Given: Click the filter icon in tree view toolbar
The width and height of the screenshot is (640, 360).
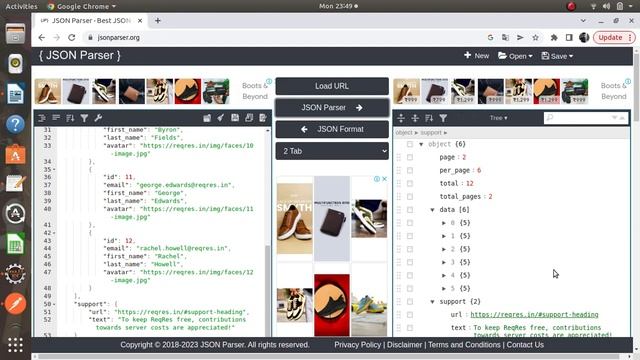Looking at the screenshot, I should 443,118.
